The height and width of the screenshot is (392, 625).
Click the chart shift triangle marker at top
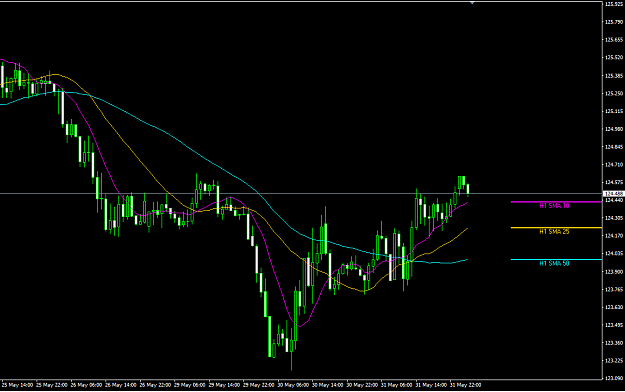472,3
